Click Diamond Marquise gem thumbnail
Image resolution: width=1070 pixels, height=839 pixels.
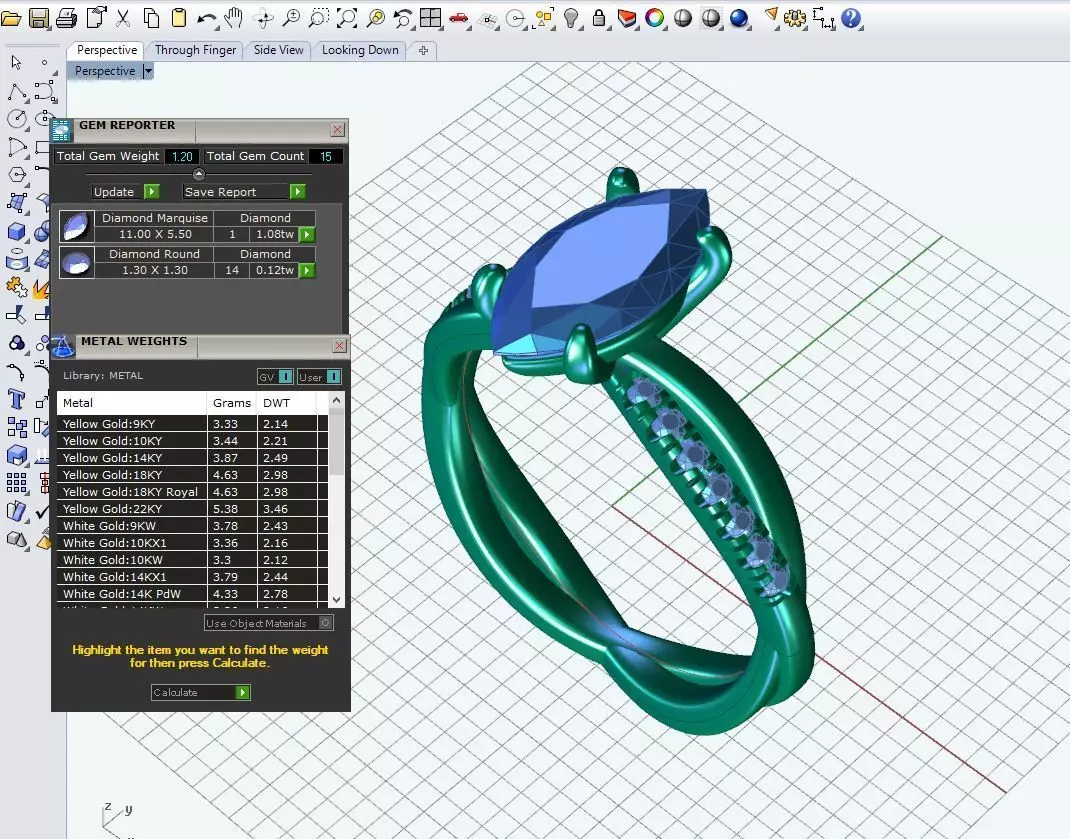(x=76, y=227)
